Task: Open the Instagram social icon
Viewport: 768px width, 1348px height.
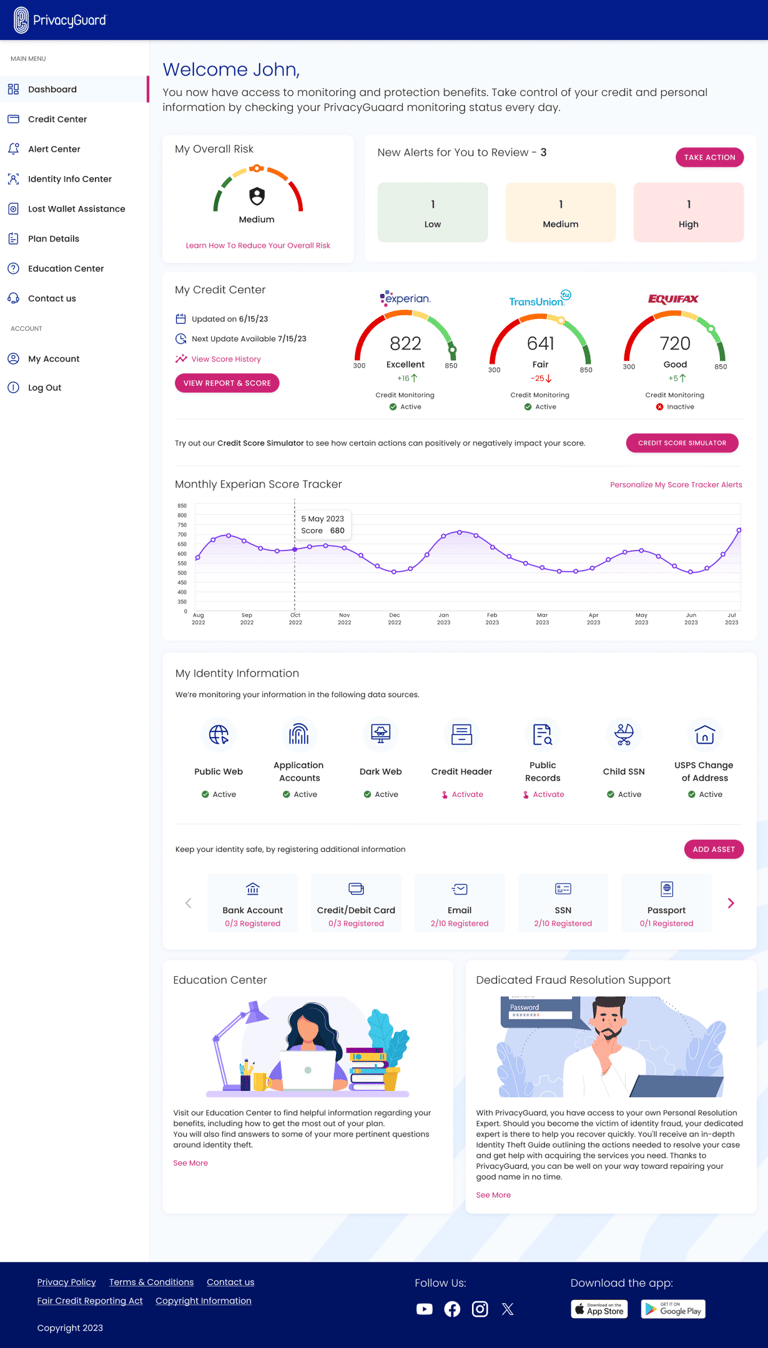Action: click(x=480, y=1309)
